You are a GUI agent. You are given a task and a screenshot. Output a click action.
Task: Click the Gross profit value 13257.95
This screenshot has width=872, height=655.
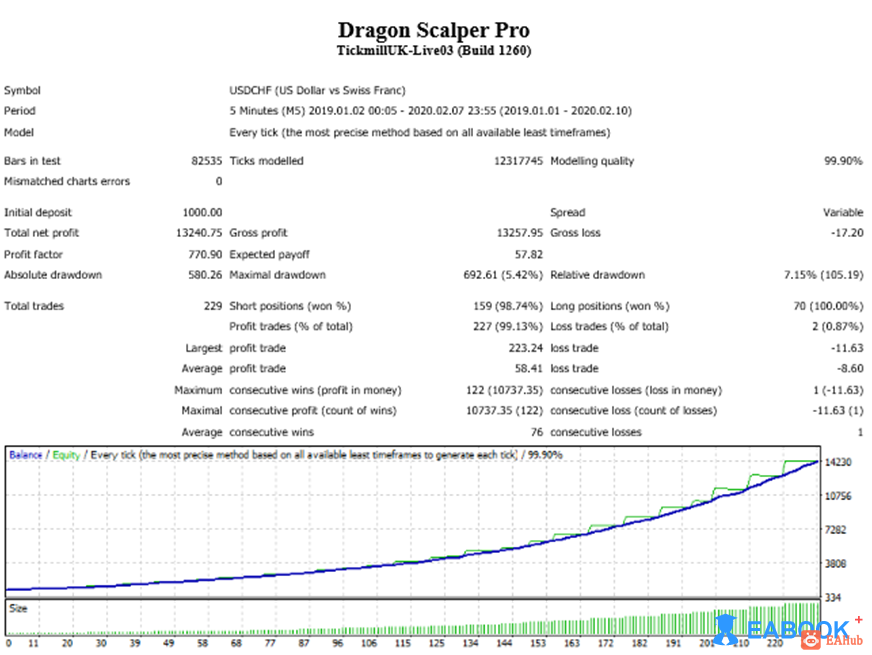pos(519,232)
